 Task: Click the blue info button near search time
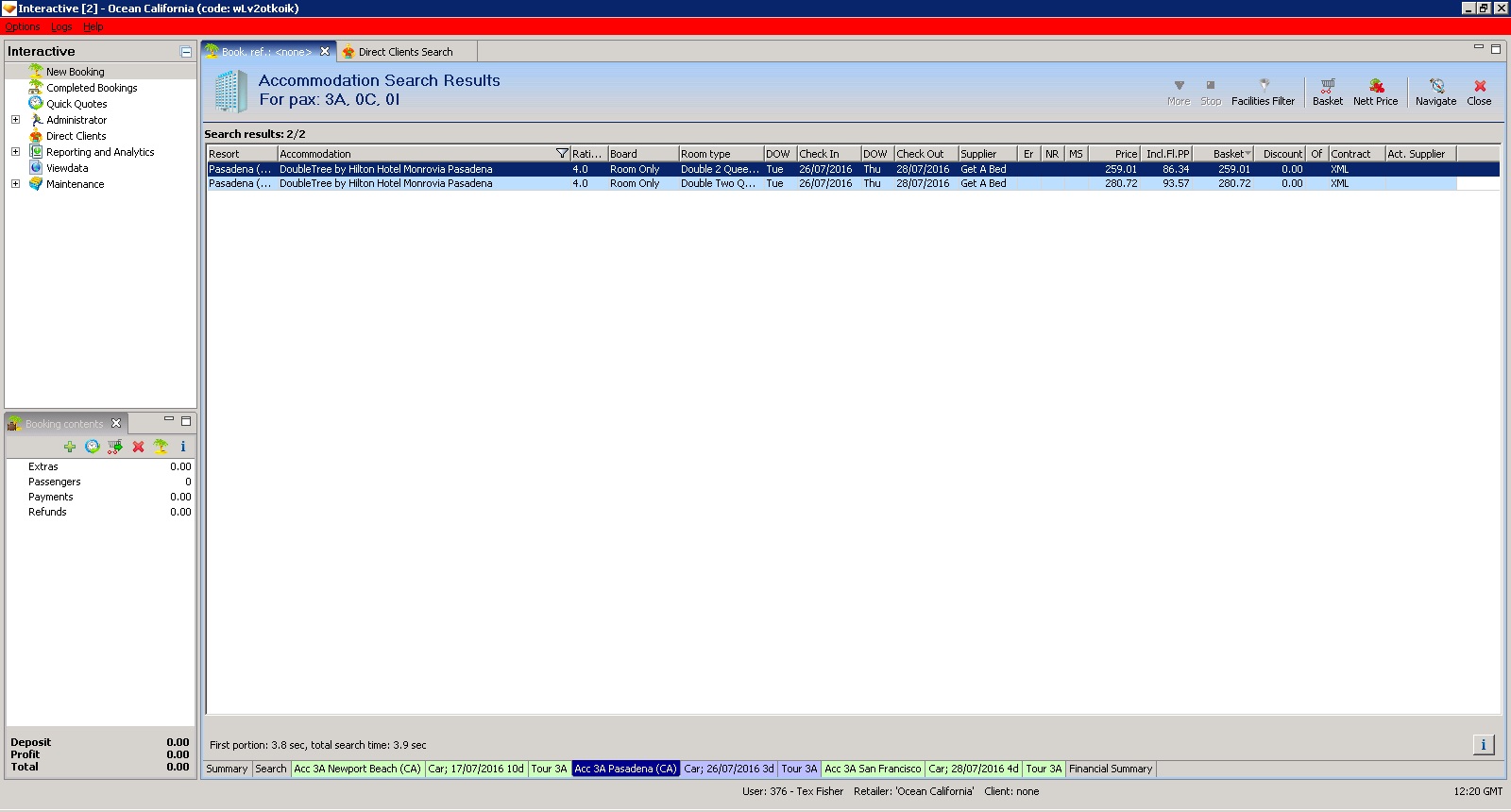[1484, 745]
